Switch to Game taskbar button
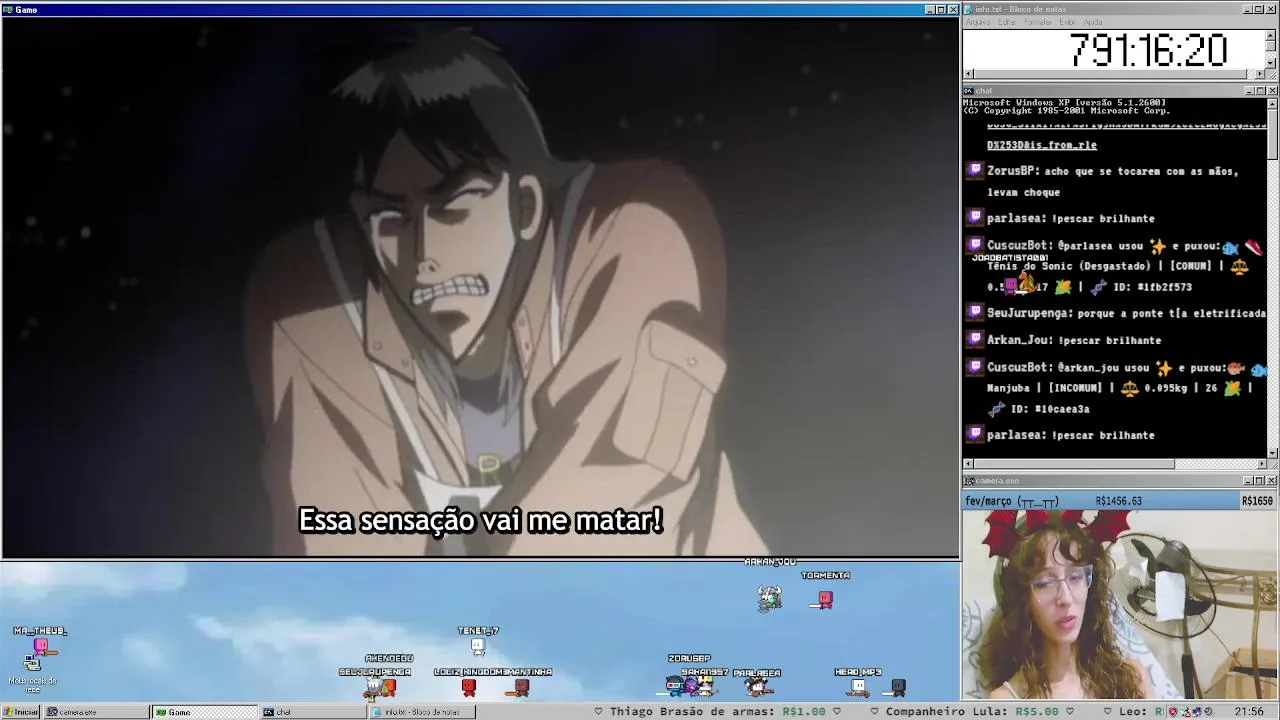Viewport: 1280px width, 720px height. coord(204,712)
